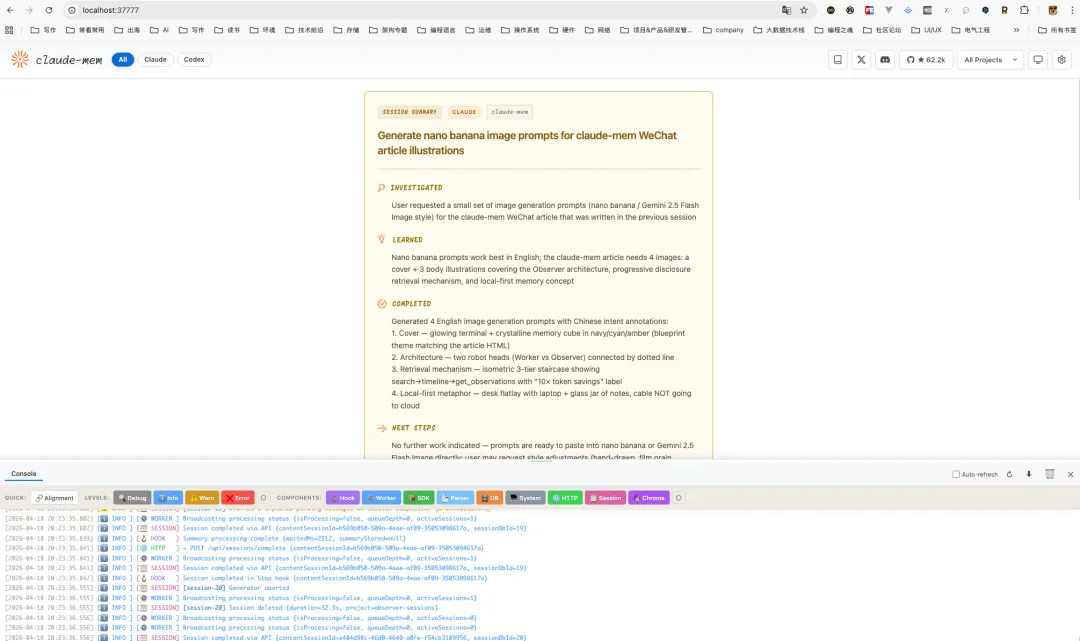Screen dimensions: 1080x641
Task: Click the monitor console toggle icon
Action: coord(1038,60)
